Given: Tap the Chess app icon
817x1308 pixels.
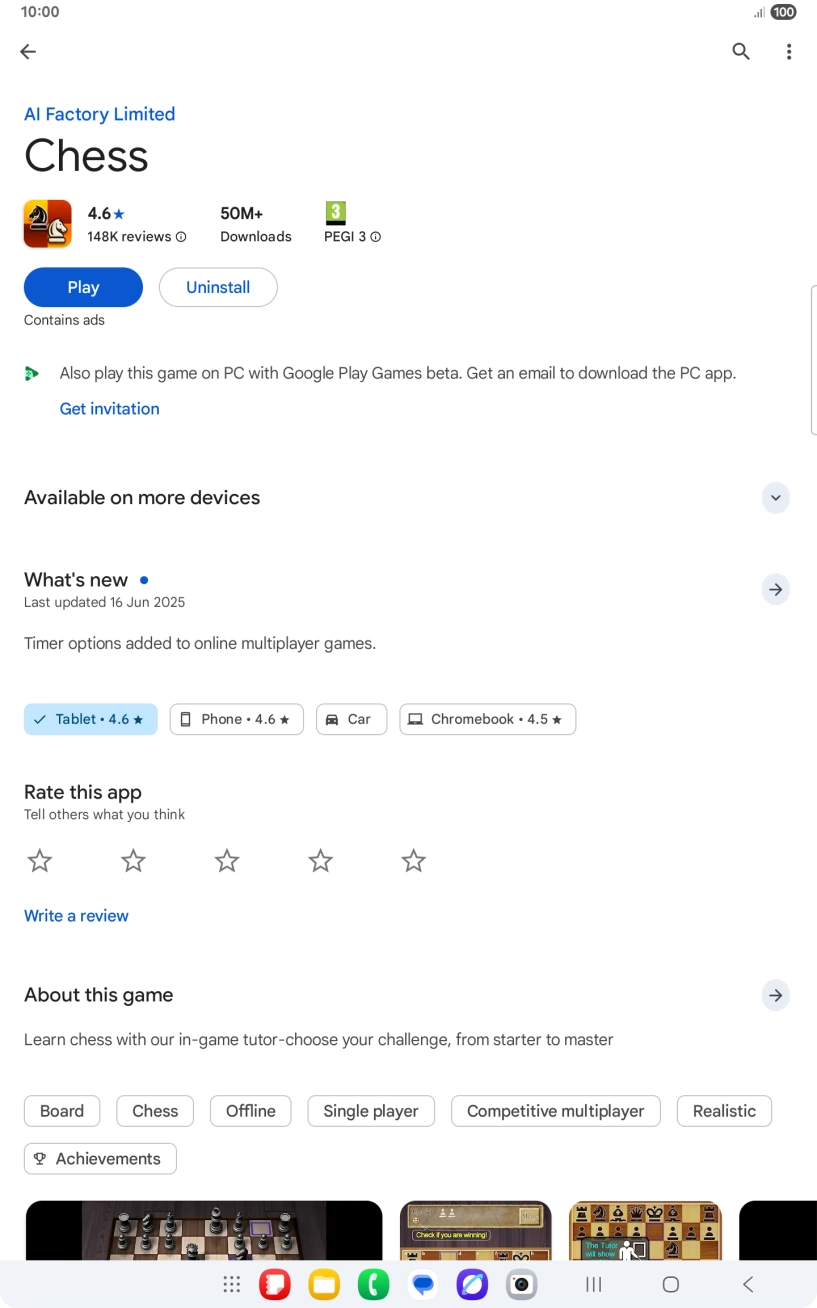Looking at the screenshot, I should (48, 224).
